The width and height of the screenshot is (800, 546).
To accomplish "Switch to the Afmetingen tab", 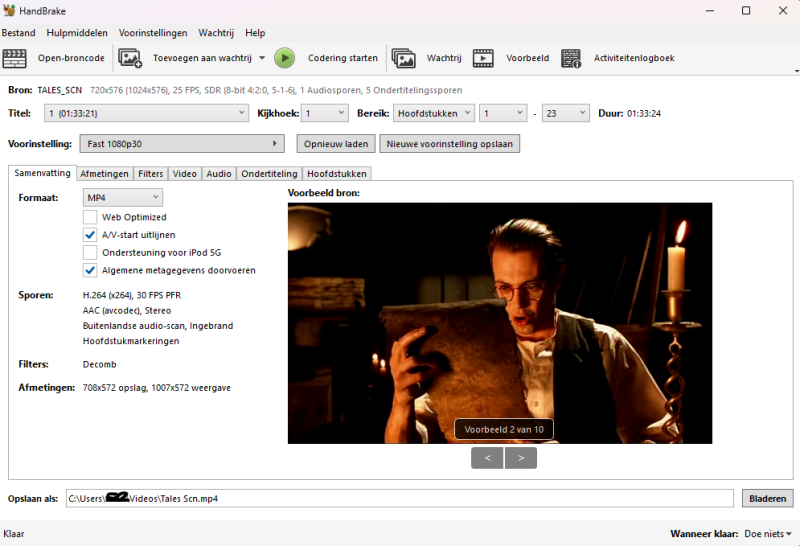I will 105,173.
